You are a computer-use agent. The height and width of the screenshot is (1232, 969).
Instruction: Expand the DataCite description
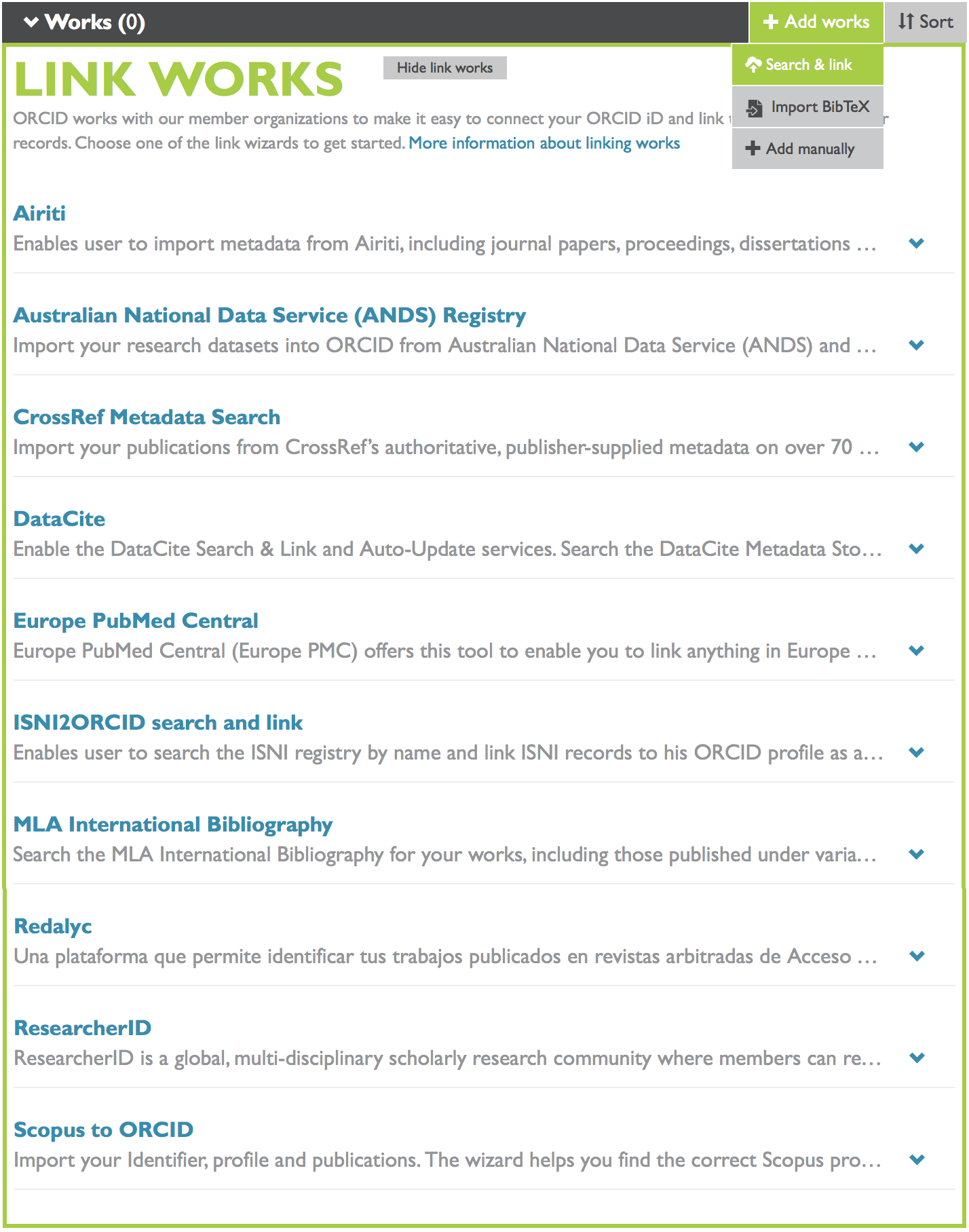pyautogui.click(x=917, y=548)
